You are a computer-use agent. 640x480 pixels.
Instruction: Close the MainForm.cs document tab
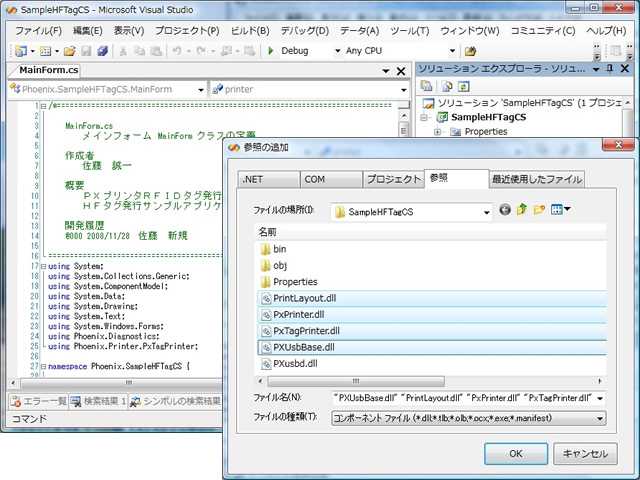click(x=401, y=71)
